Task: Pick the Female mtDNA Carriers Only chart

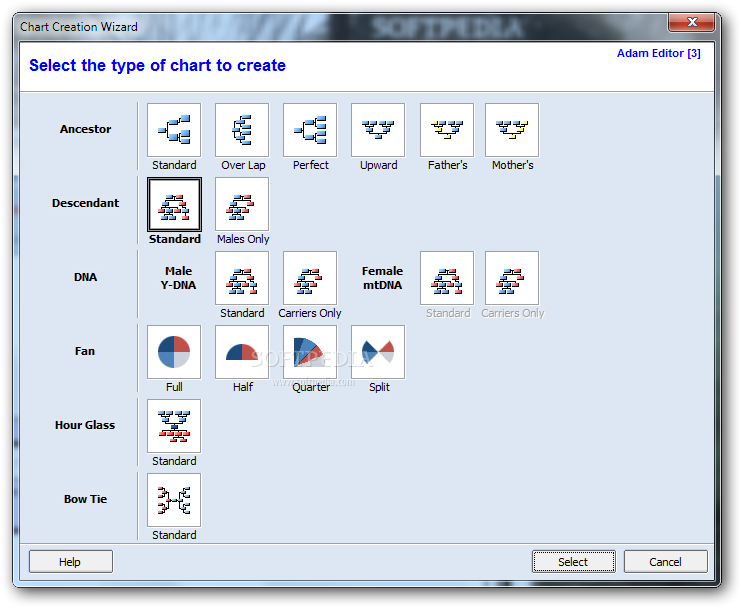Action: 512,278
